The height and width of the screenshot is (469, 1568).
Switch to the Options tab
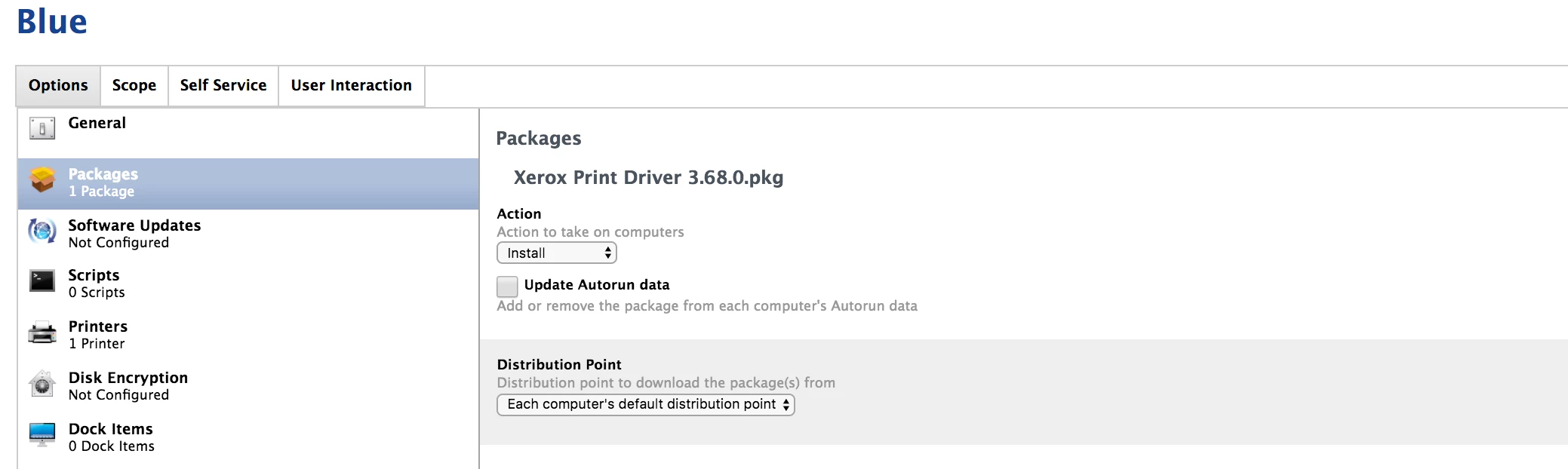tap(58, 86)
